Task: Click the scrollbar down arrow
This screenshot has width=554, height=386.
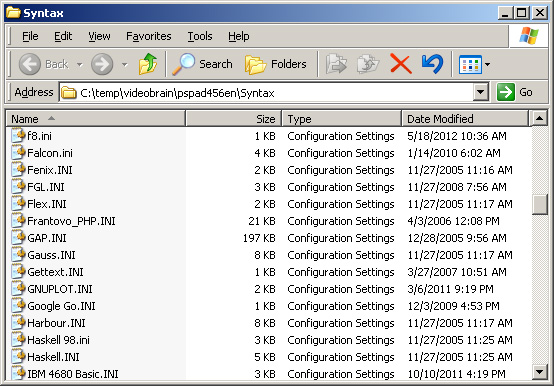Action: [540, 372]
